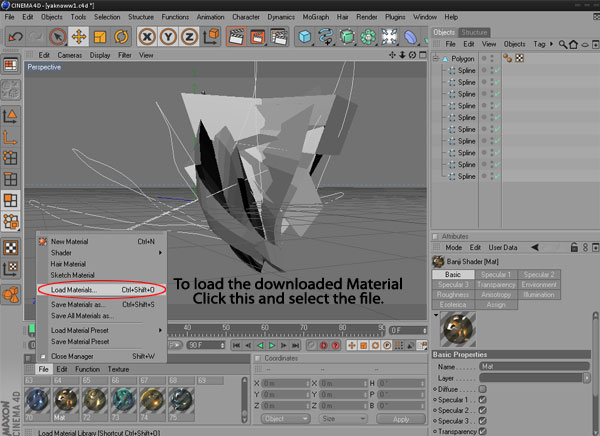The width and height of the screenshot is (600, 436).
Task: Open the Render menu
Action: point(367,17)
